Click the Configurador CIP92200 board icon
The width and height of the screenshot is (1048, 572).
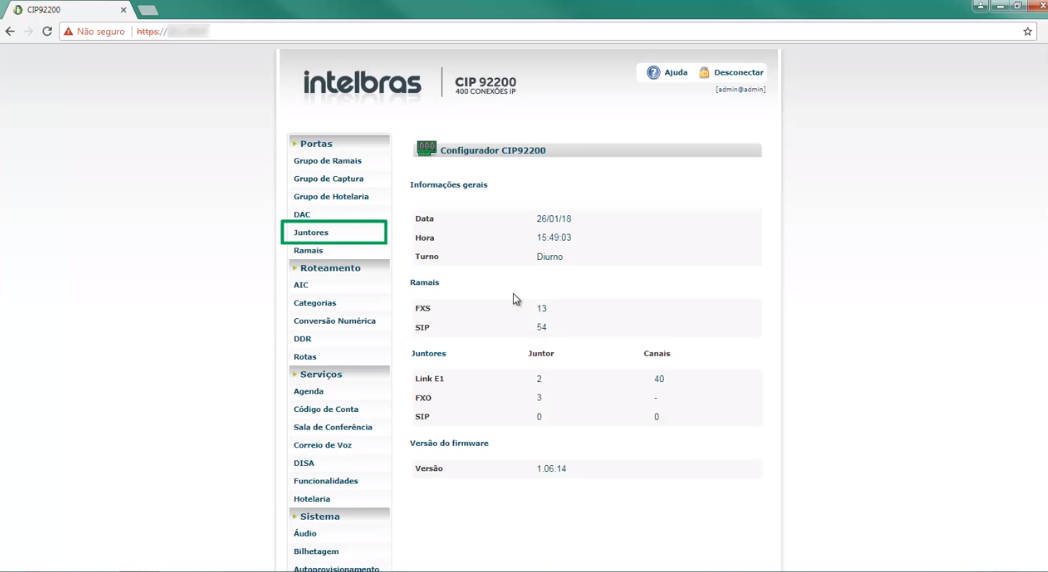click(x=427, y=149)
